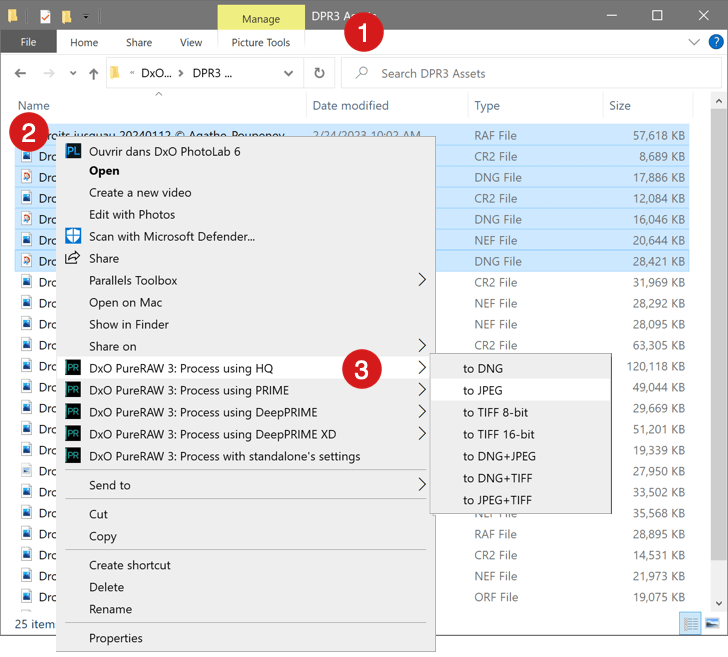
Task: Switch to Details view layout icon
Action: click(690, 623)
